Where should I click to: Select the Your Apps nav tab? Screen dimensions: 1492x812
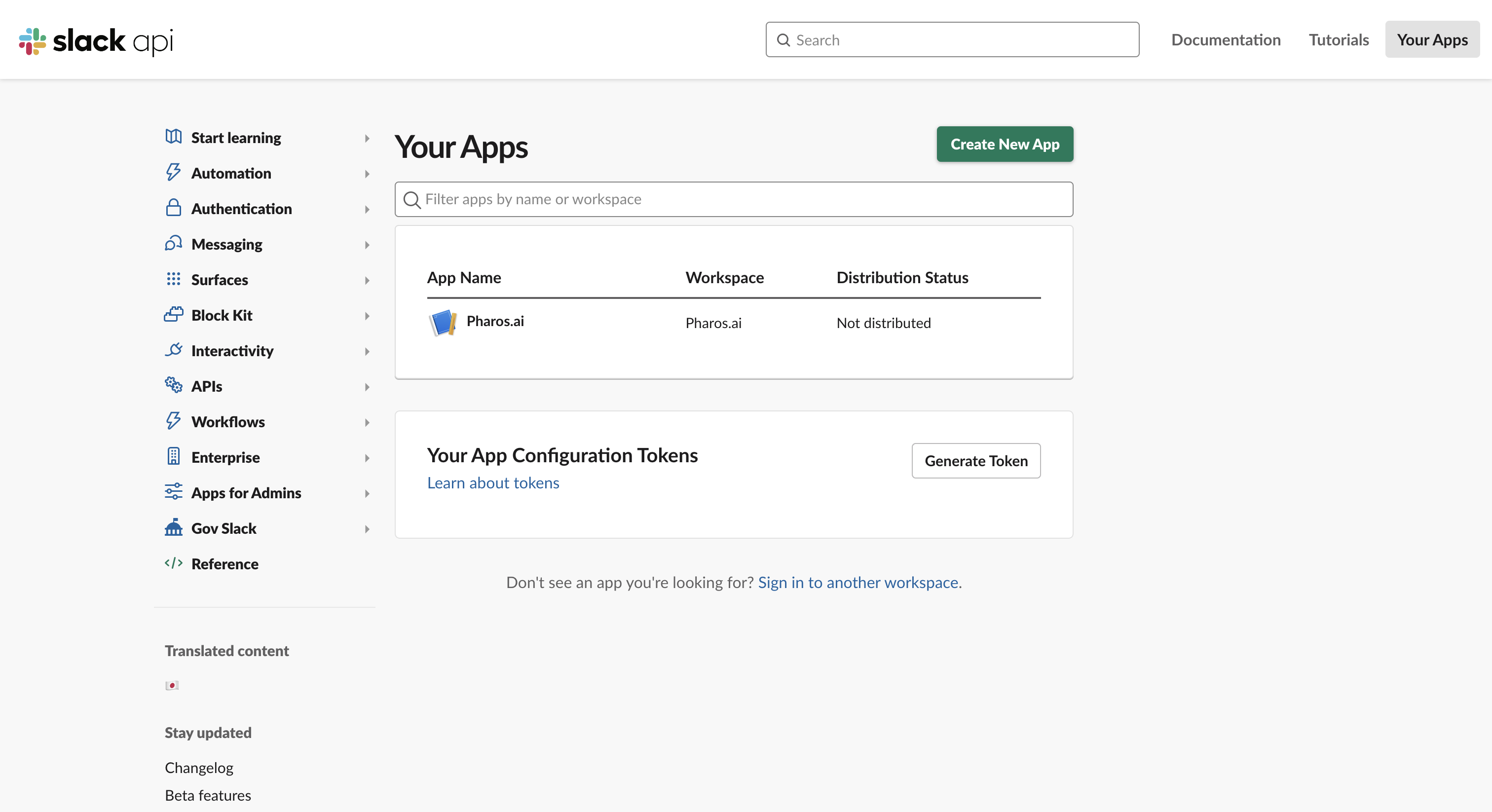click(1432, 39)
